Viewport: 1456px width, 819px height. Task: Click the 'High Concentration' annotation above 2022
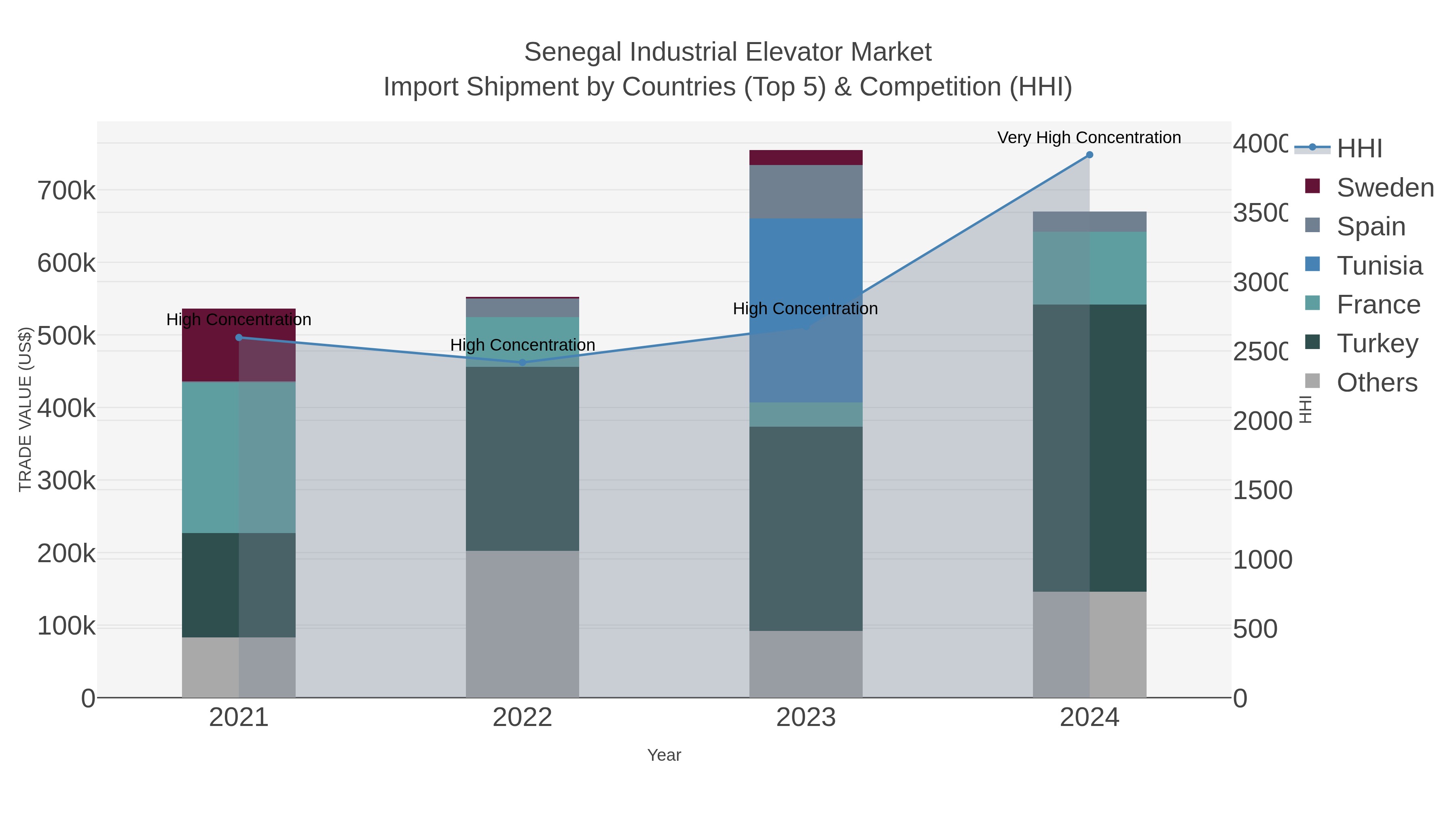pos(522,345)
